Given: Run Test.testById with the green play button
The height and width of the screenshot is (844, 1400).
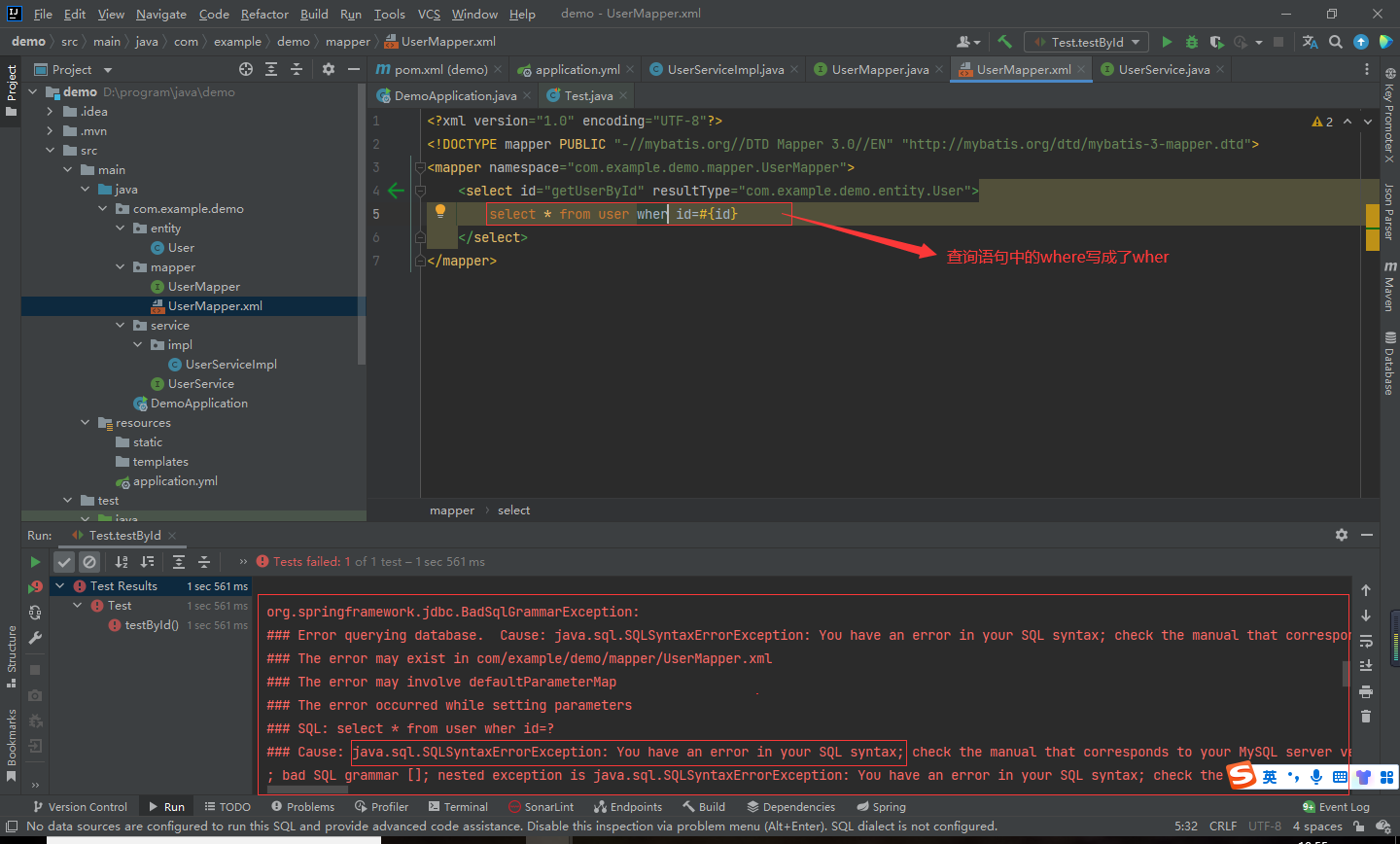Looking at the screenshot, I should click(x=1167, y=42).
